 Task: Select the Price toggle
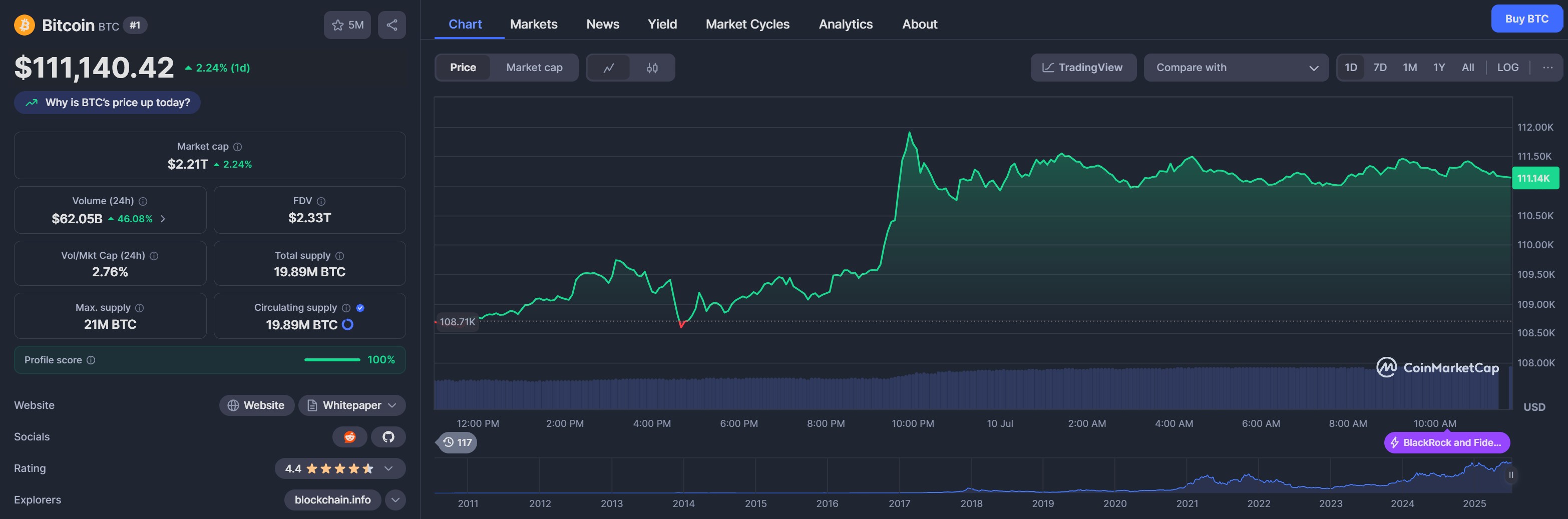point(463,68)
